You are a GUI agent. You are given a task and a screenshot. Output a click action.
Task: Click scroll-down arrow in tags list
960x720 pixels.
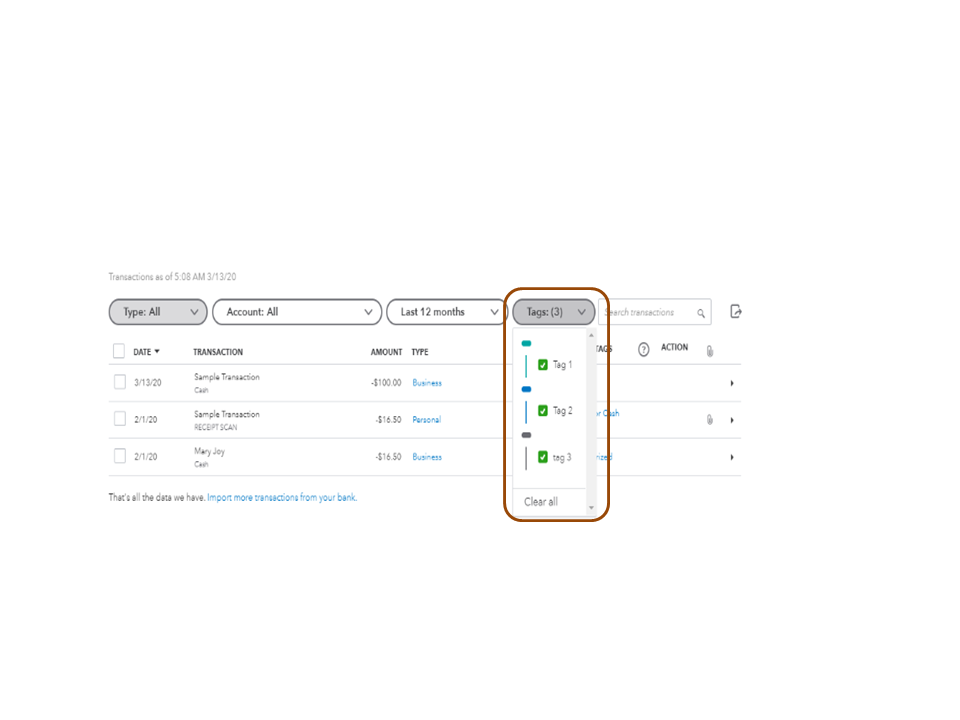[591, 508]
